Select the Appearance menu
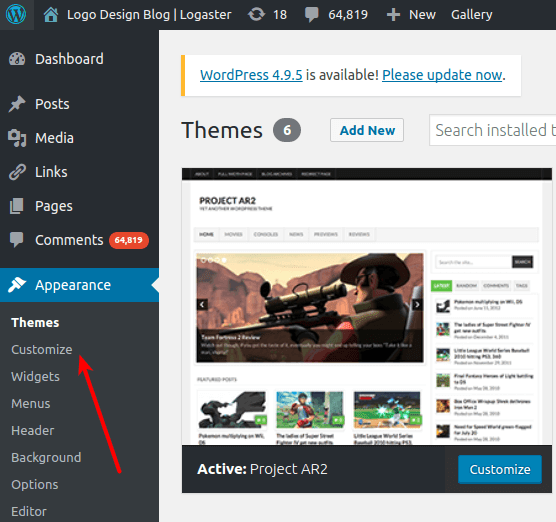This screenshot has width=556, height=522. coord(79,285)
